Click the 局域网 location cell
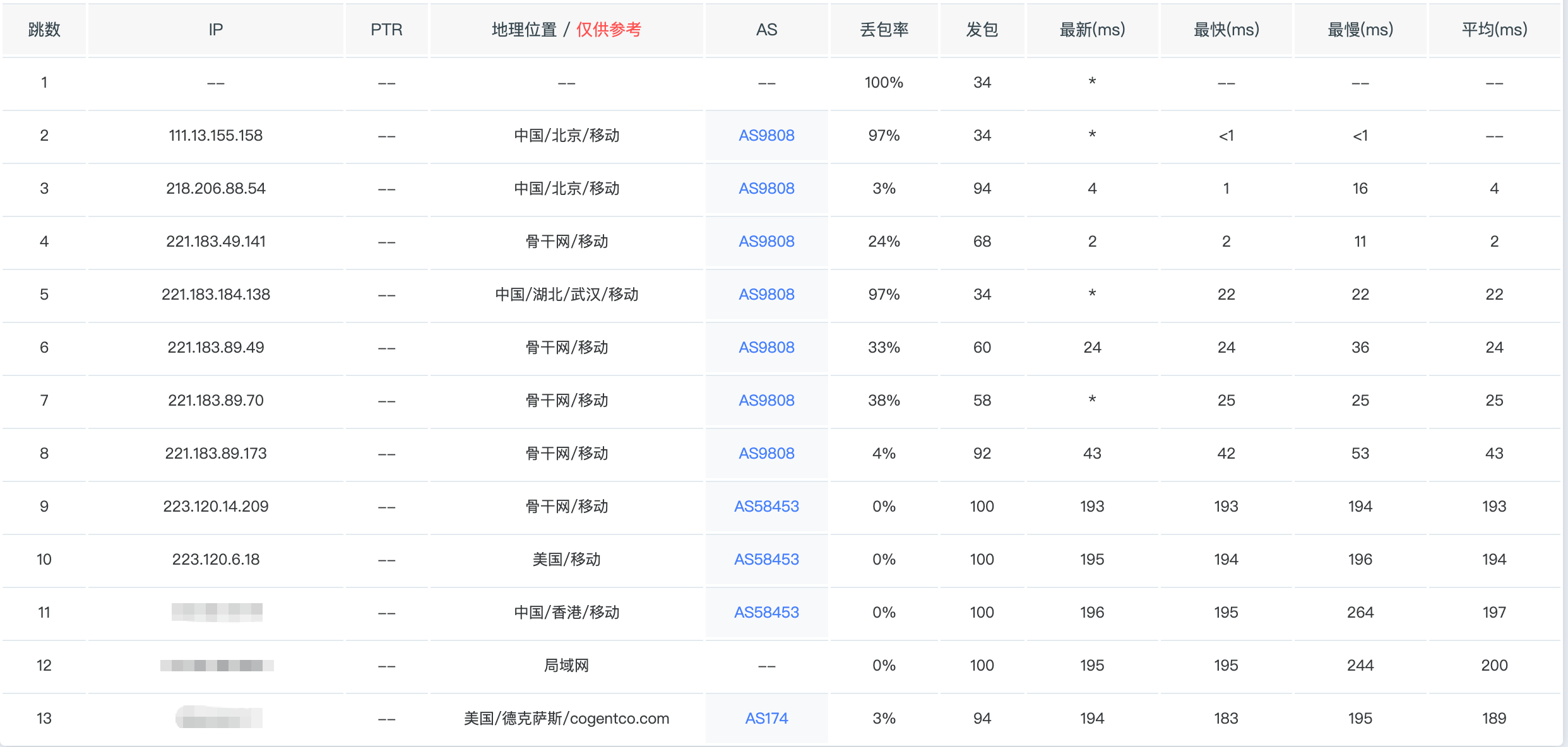 pos(566,666)
